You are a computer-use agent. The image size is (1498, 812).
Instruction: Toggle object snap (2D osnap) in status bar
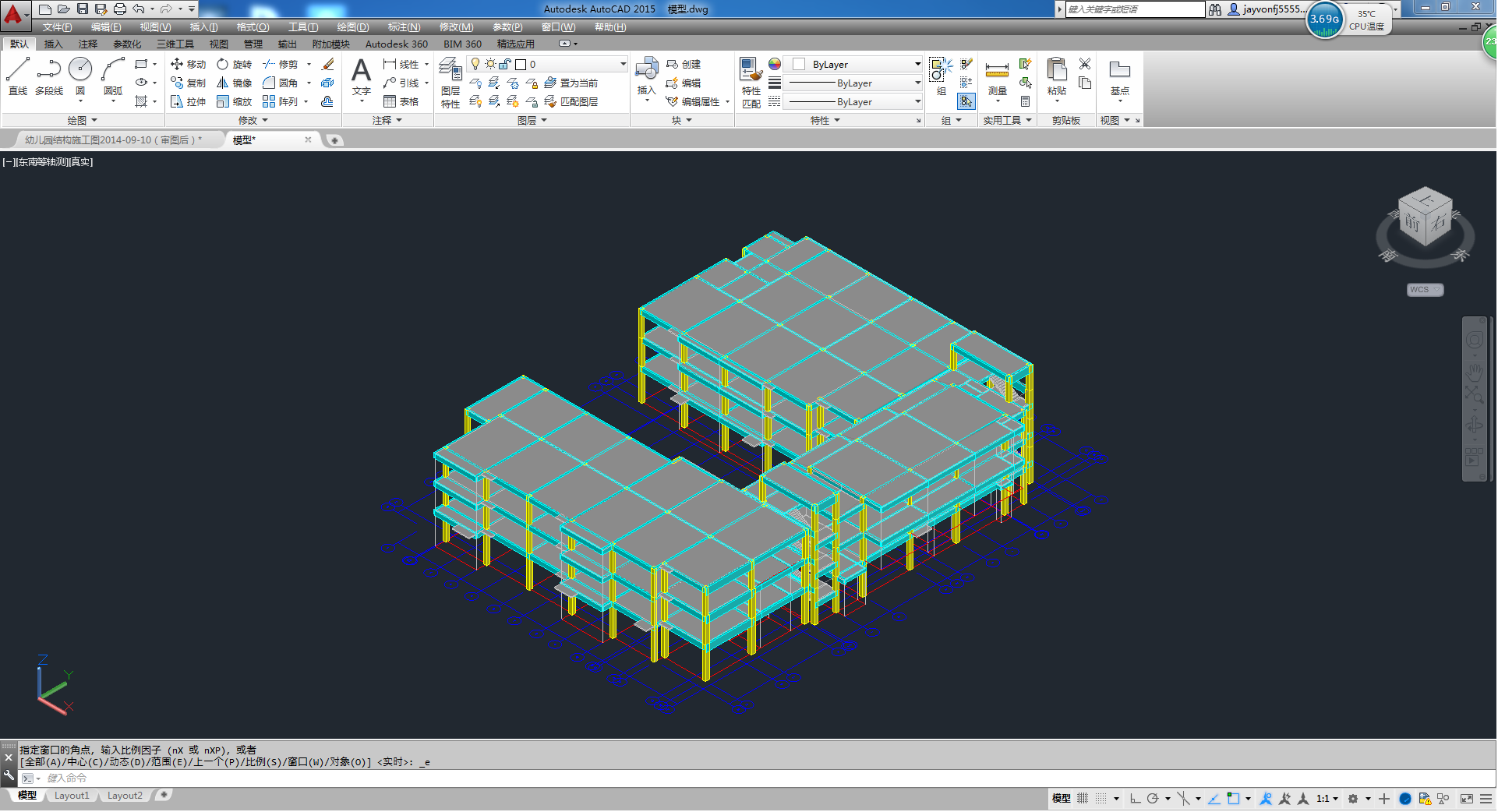pyautogui.click(x=1233, y=799)
